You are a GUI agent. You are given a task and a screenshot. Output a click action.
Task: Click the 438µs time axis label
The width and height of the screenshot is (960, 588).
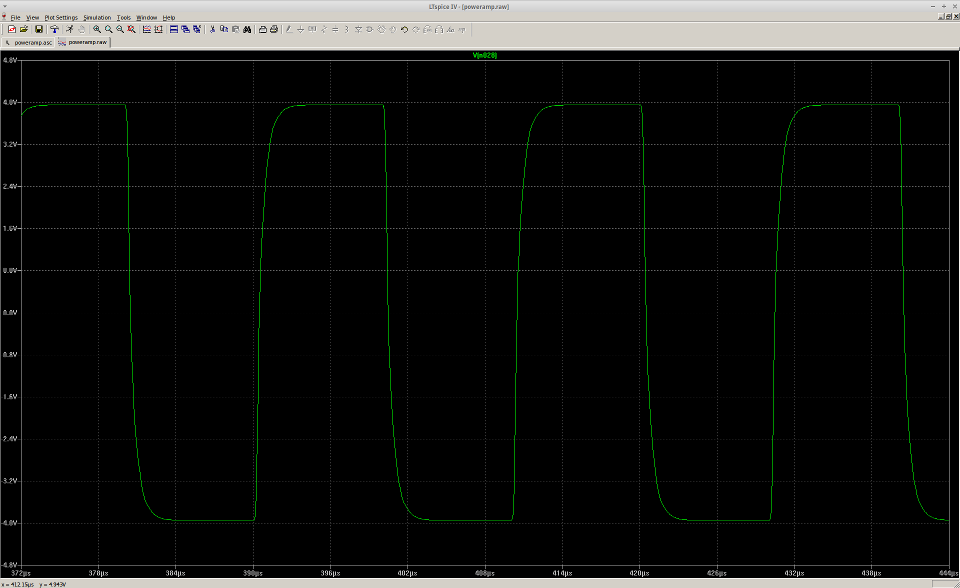[x=871, y=573]
